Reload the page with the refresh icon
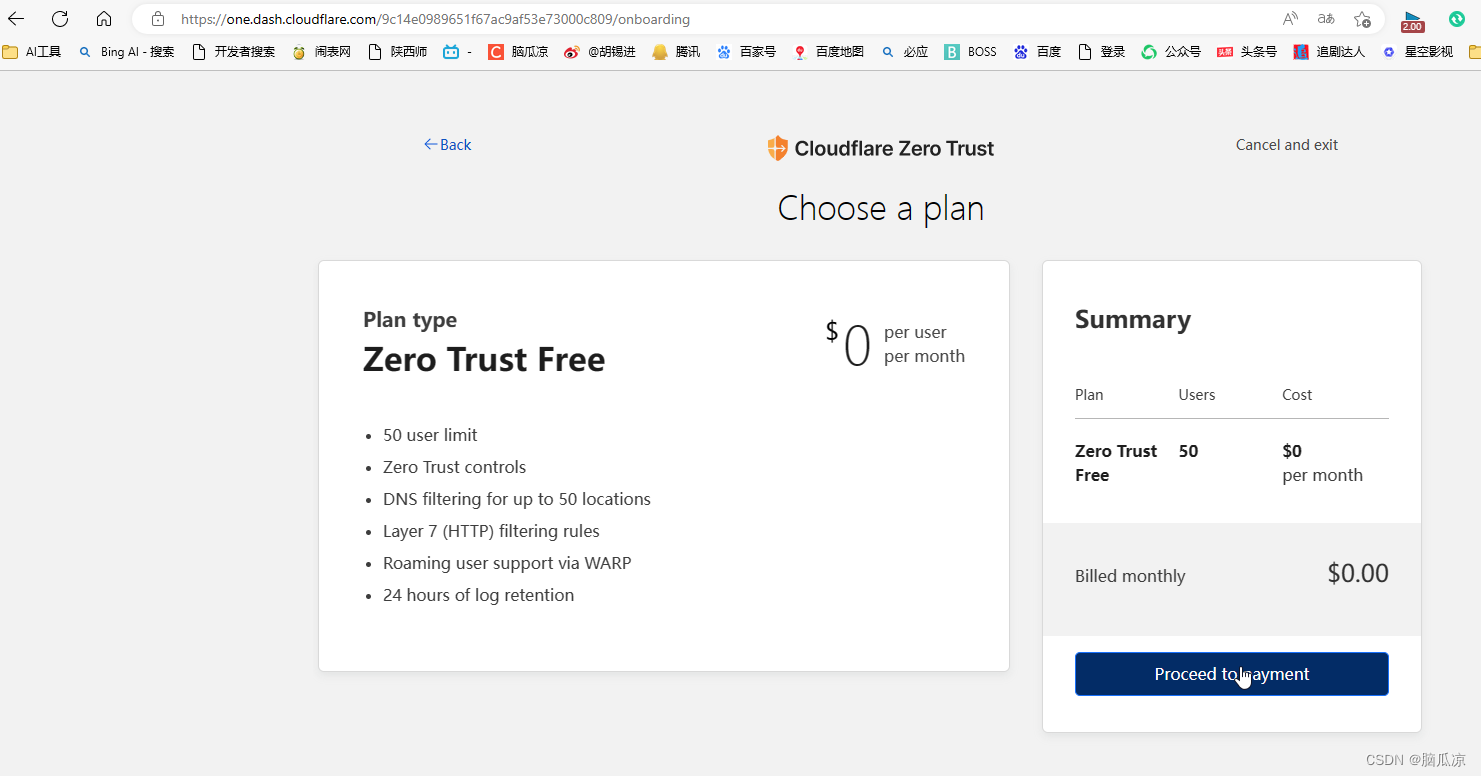1481x776 pixels. [60, 19]
